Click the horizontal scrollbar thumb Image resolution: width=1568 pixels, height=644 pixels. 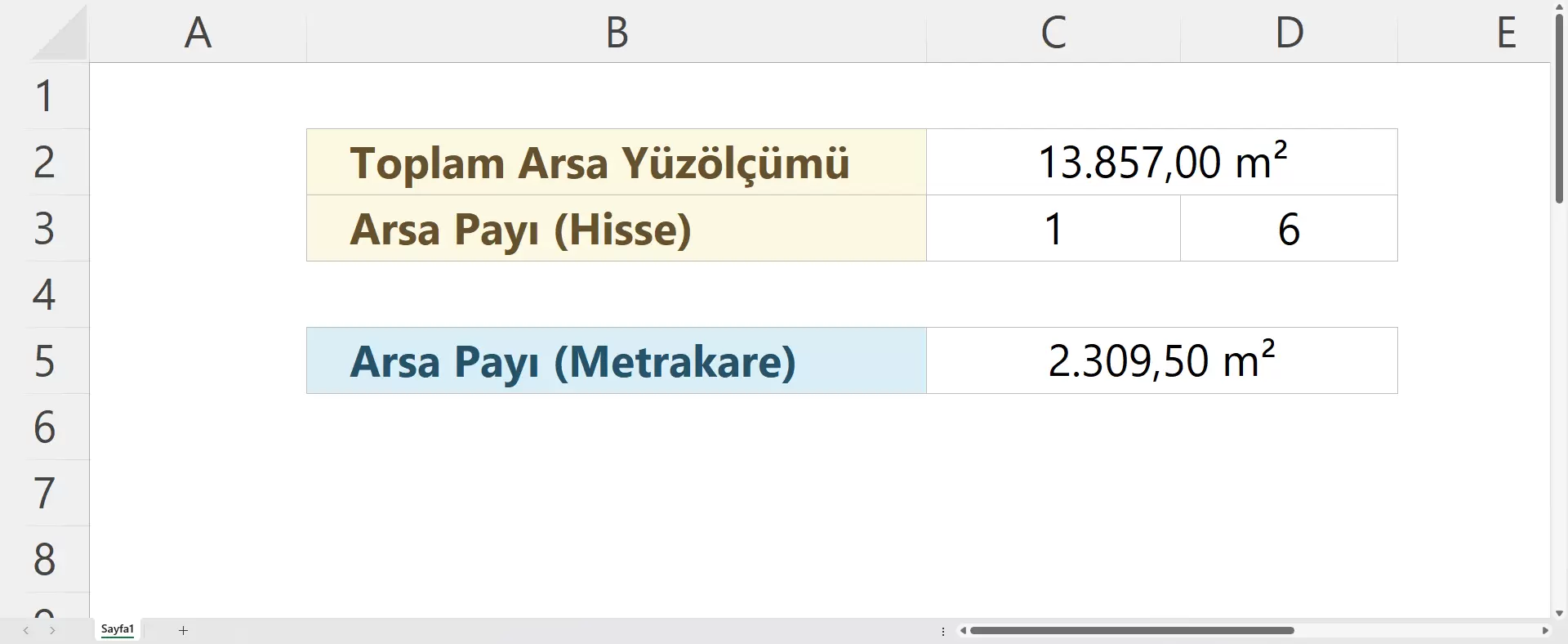pos(1131,630)
